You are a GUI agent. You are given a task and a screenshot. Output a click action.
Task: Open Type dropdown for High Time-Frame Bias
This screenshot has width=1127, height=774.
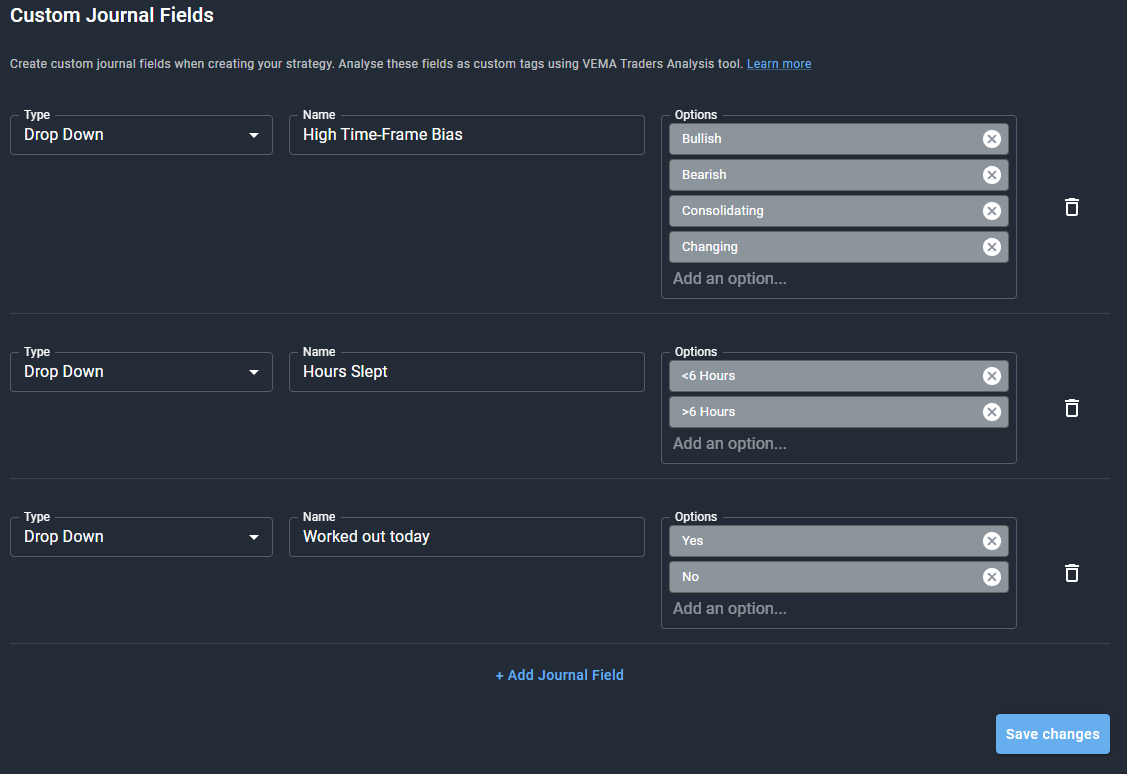coord(142,135)
